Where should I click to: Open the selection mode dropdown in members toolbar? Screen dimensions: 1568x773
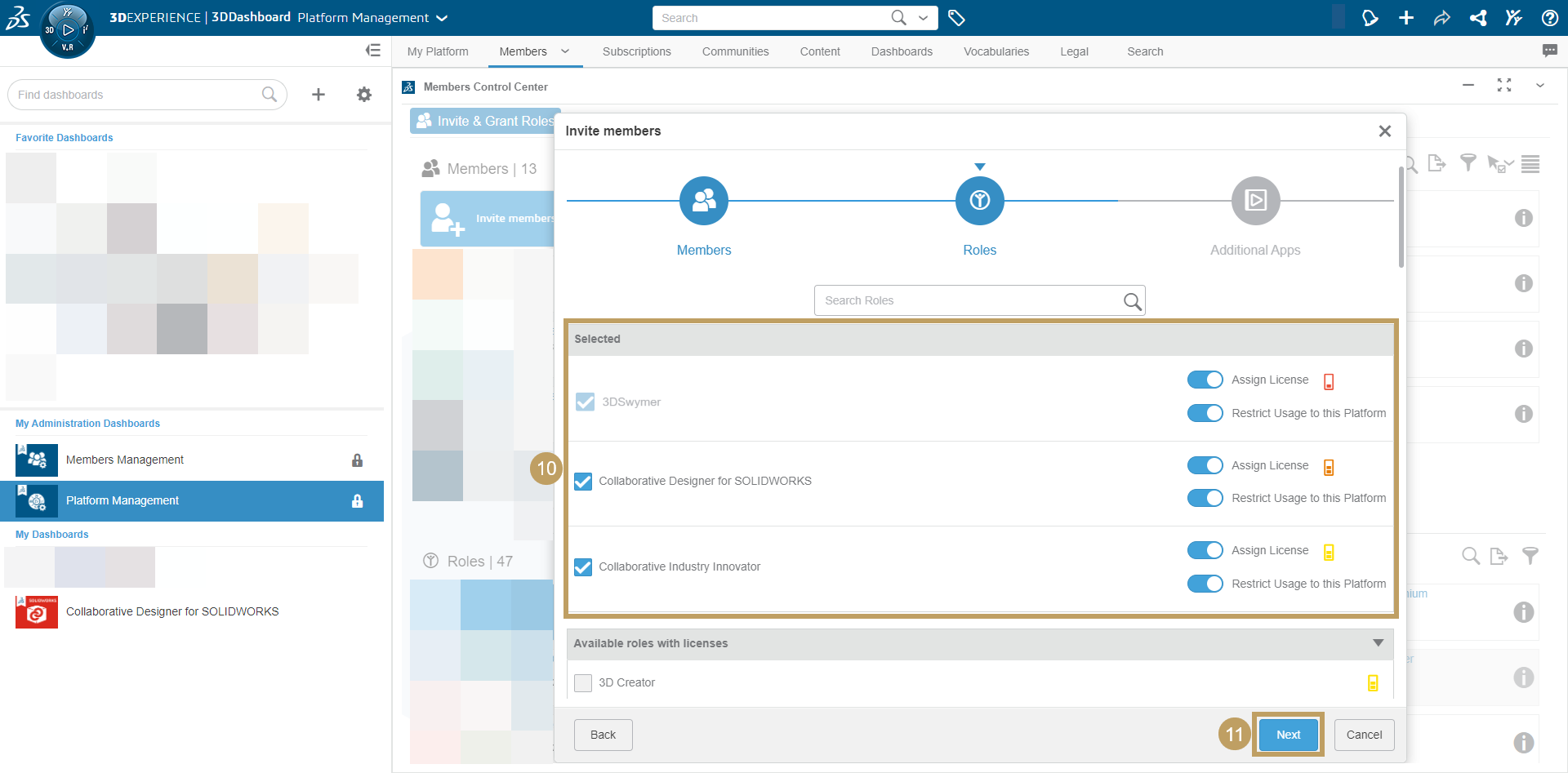[1501, 164]
